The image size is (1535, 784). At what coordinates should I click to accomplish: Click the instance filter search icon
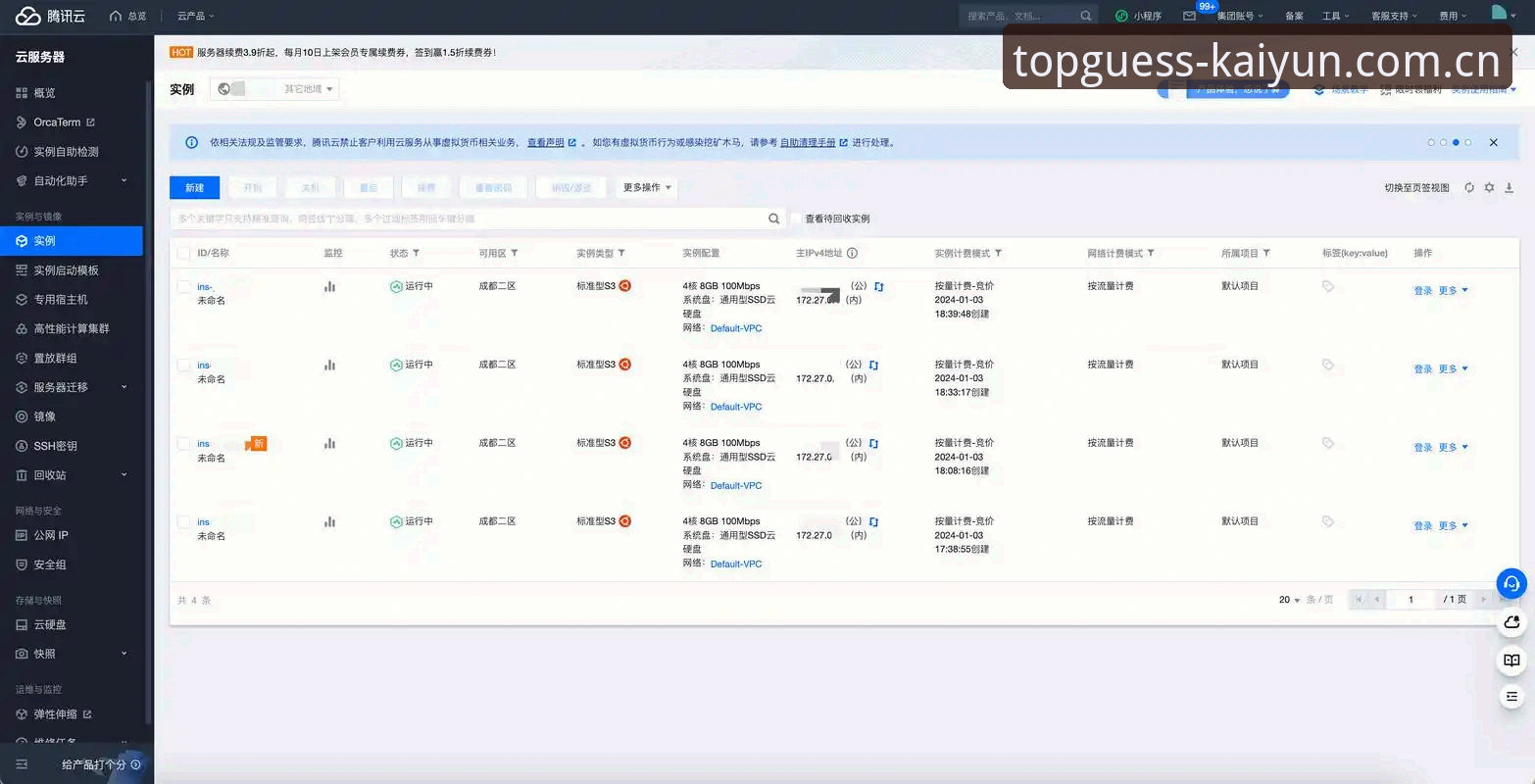(x=774, y=219)
